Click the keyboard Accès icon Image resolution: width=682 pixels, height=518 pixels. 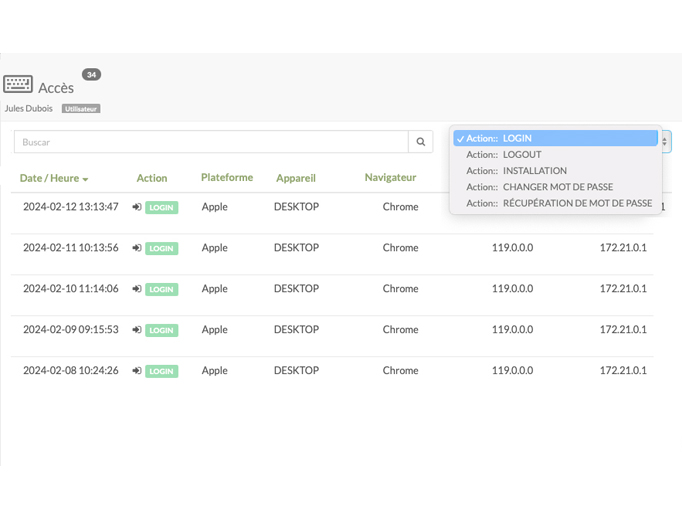click(x=18, y=84)
